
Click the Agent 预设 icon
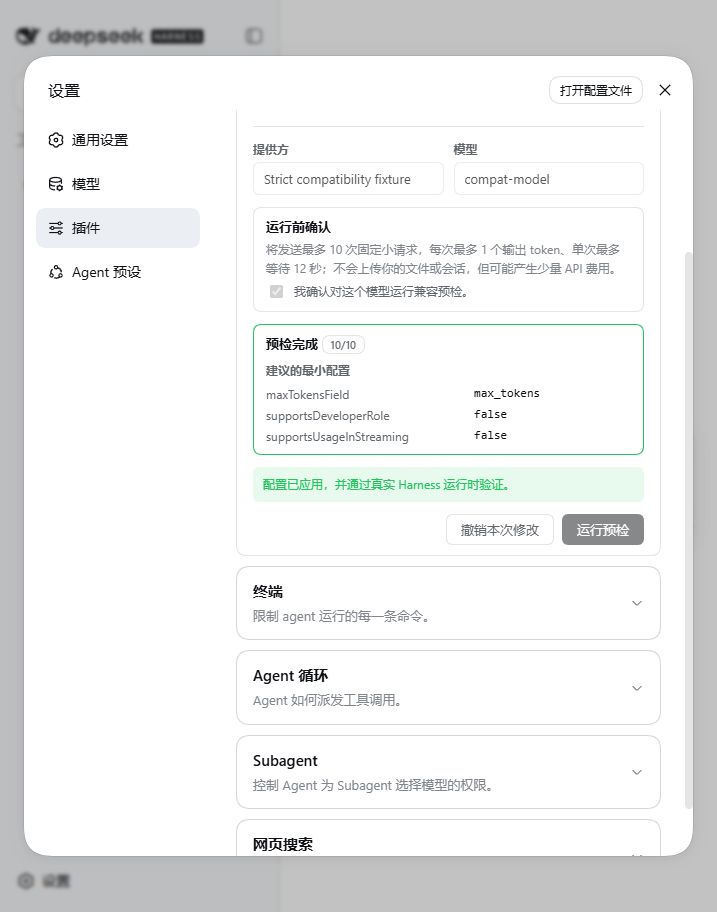click(x=56, y=272)
